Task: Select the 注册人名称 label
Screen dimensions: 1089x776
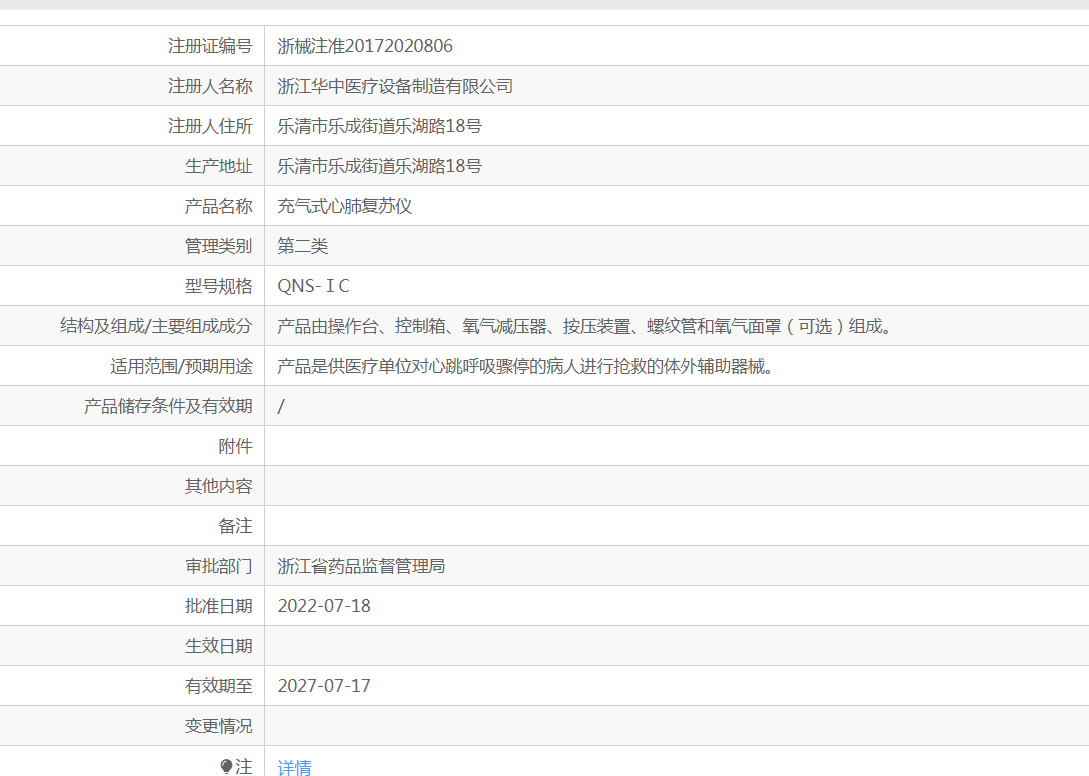Action: point(210,86)
